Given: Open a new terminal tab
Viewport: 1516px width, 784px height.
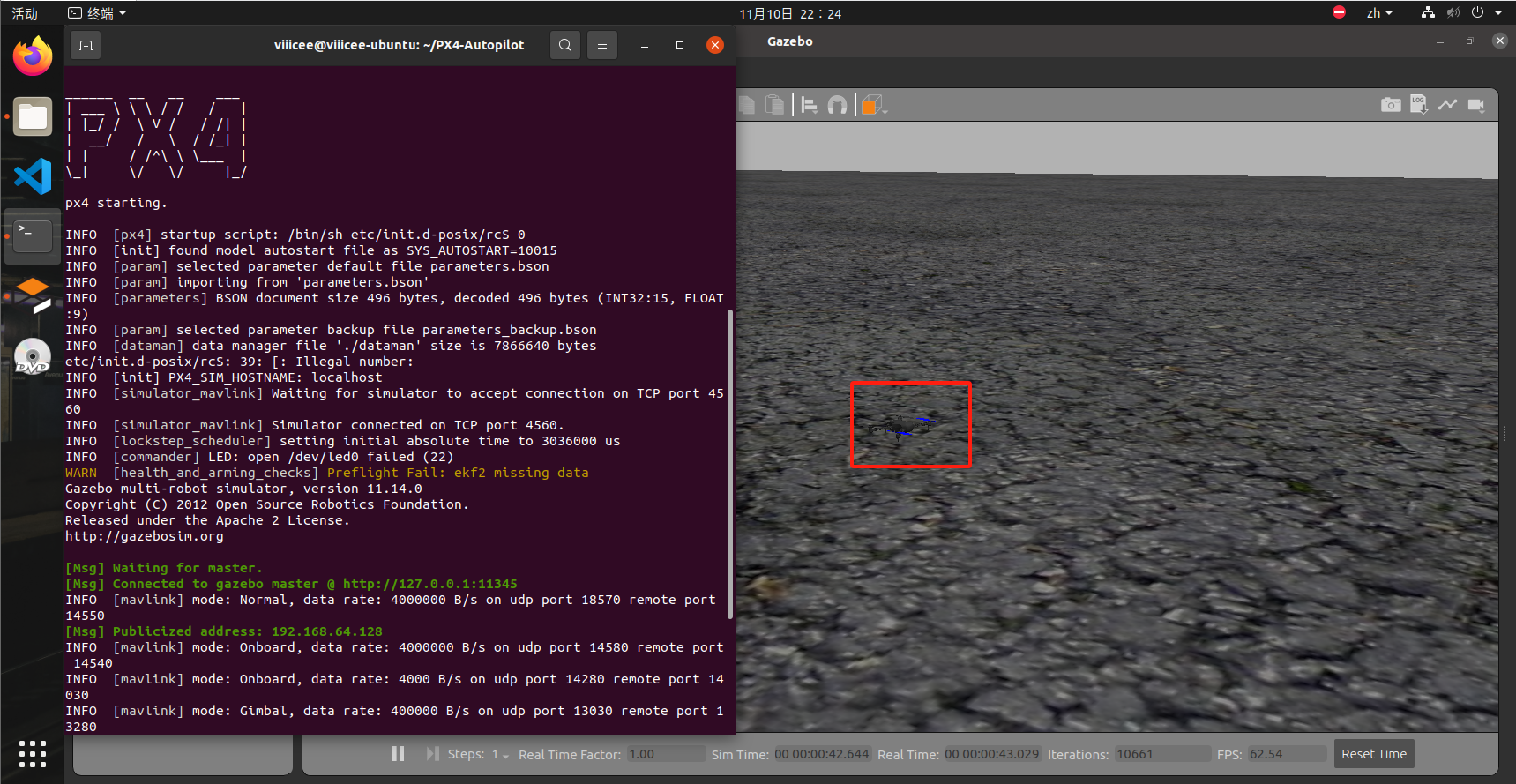Looking at the screenshot, I should click(86, 45).
